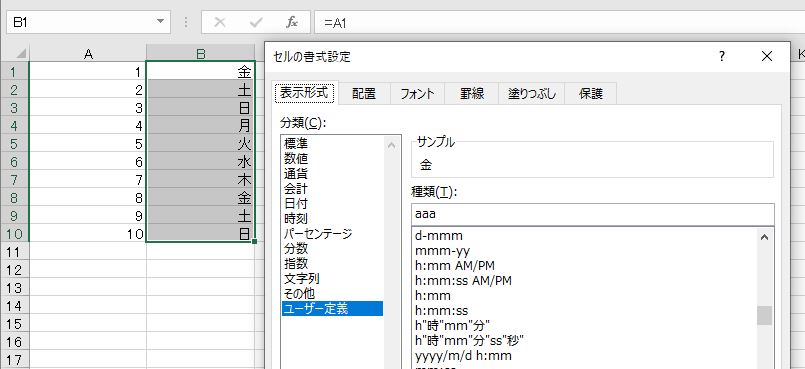
Task: Select 文字列 in the category list
Action: [x=332, y=279]
